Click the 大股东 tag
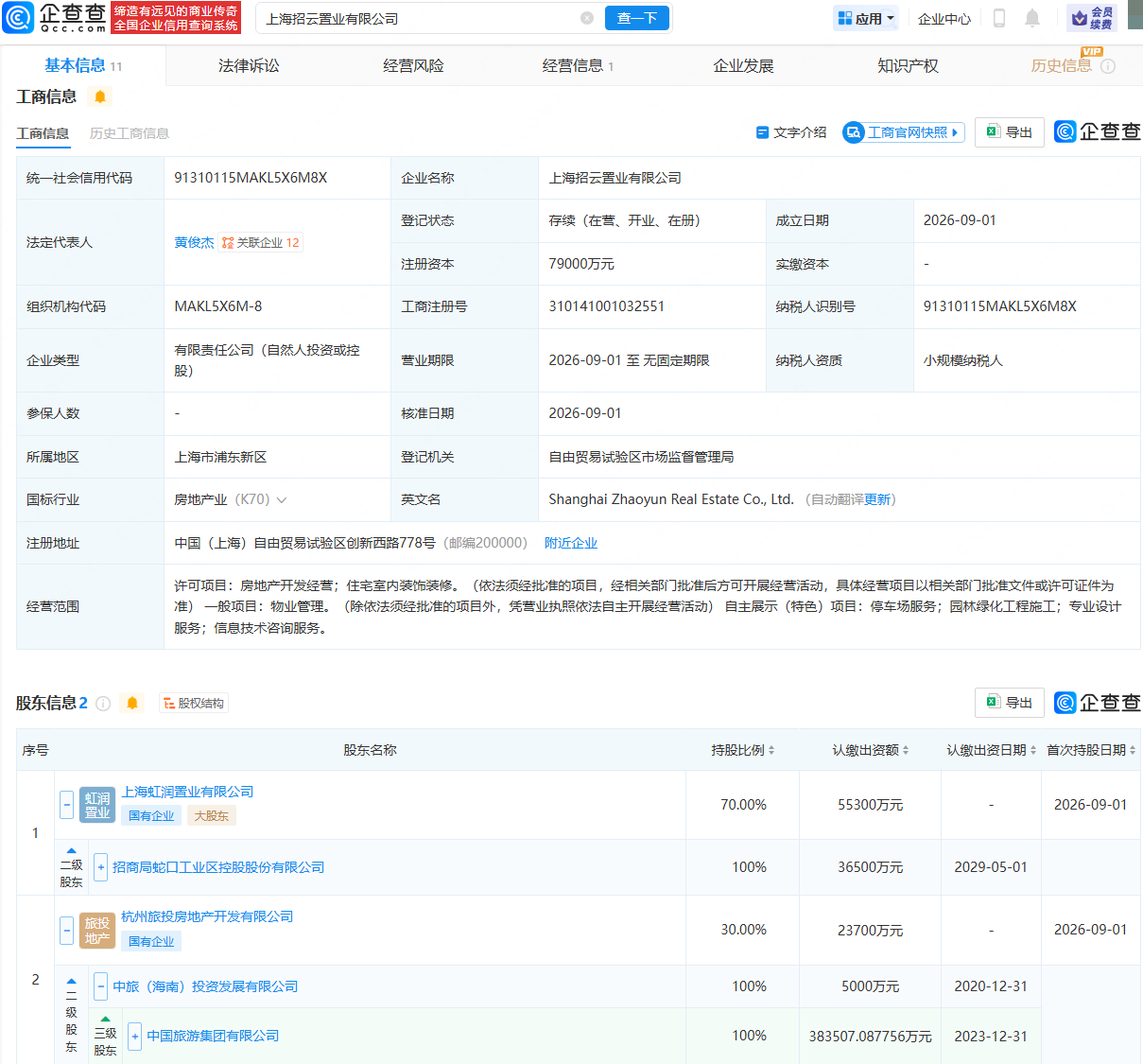Viewport: 1143px width, 1064px height. pyautogui.click(x=211, y=816)
